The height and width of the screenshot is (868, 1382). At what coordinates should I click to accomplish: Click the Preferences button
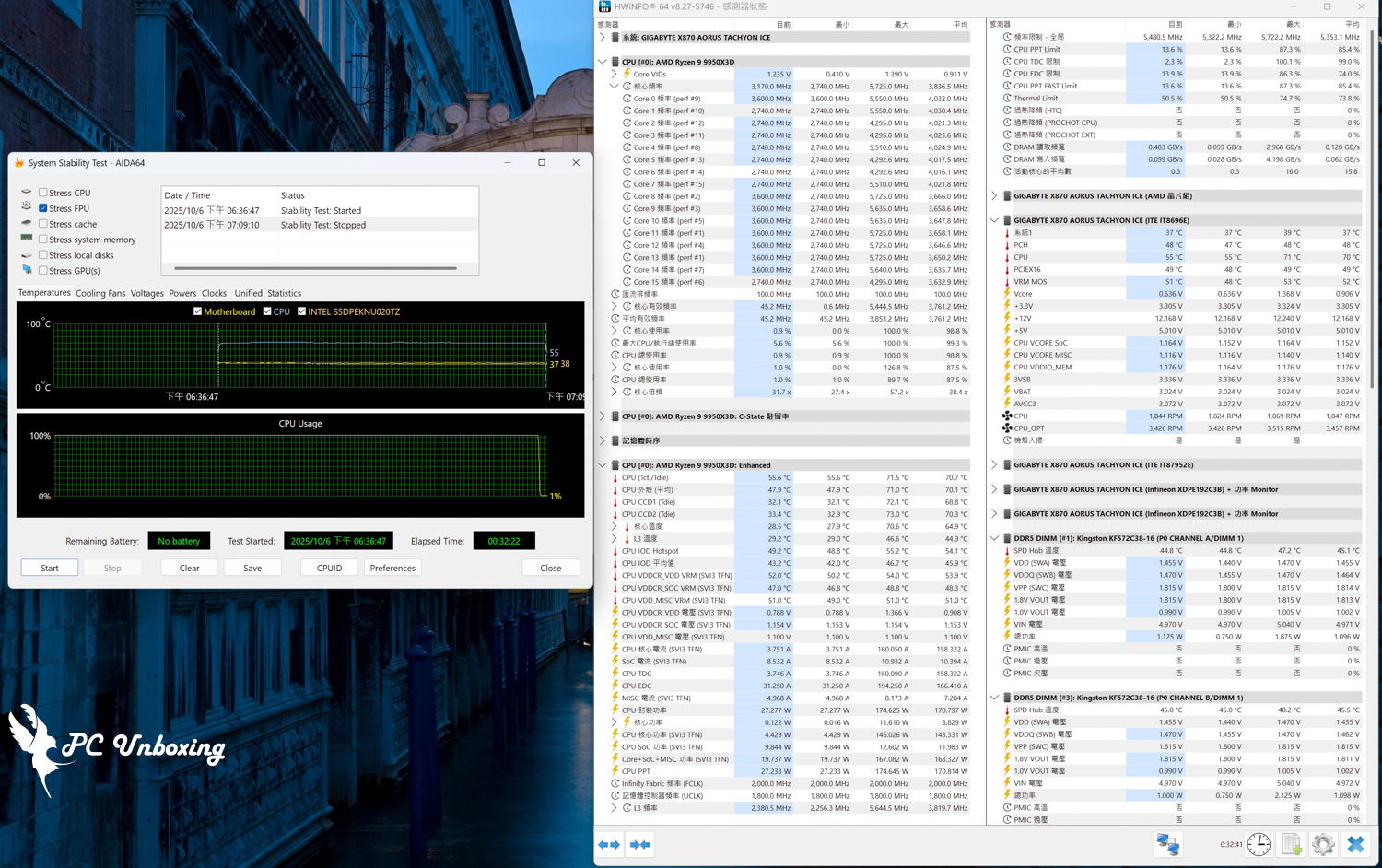click(392, 568)
